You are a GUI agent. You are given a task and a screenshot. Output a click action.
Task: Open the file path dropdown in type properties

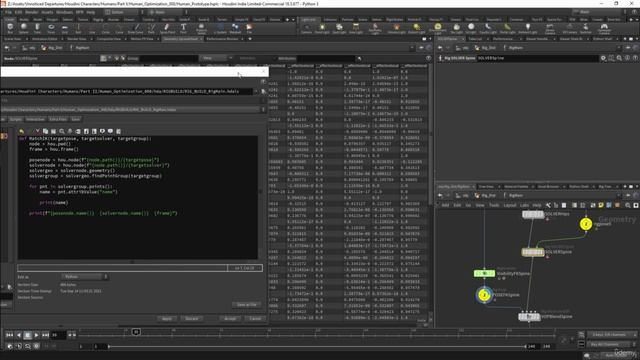256,91
